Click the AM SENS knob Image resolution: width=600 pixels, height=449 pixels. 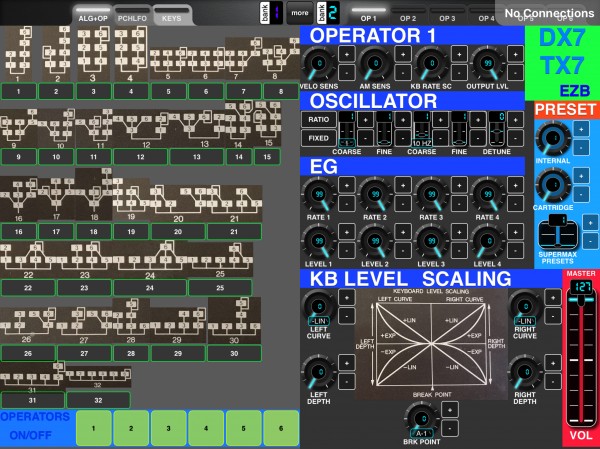(x=375, y=64)
